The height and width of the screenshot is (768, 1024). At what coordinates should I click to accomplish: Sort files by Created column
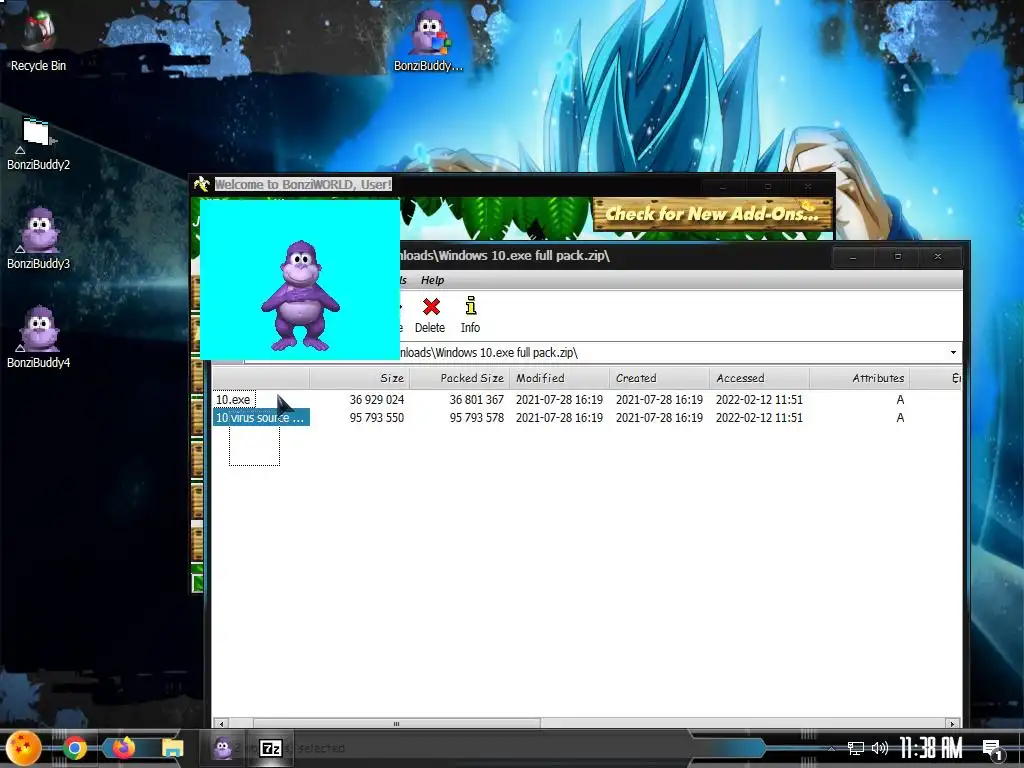pos(660,378)
